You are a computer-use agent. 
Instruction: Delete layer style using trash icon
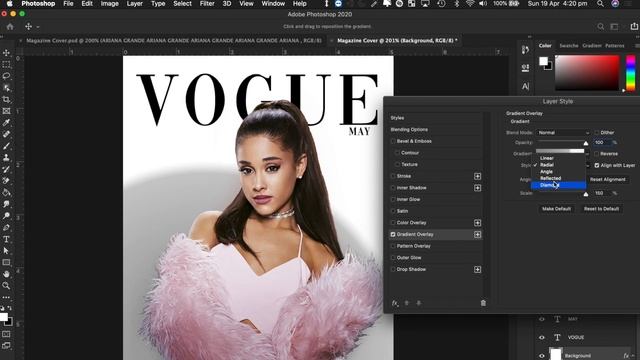click(x=483, y=303)
